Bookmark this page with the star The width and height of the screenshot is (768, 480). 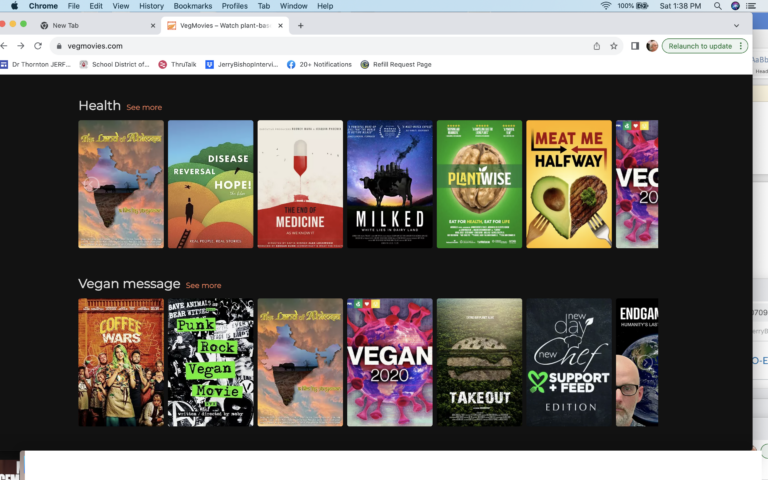tap(614, 46)
